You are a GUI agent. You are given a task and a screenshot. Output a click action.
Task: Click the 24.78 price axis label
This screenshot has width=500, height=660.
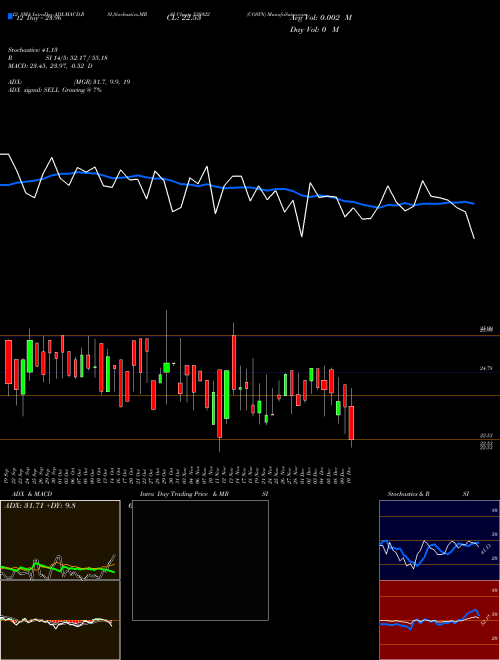coord(486,368)
